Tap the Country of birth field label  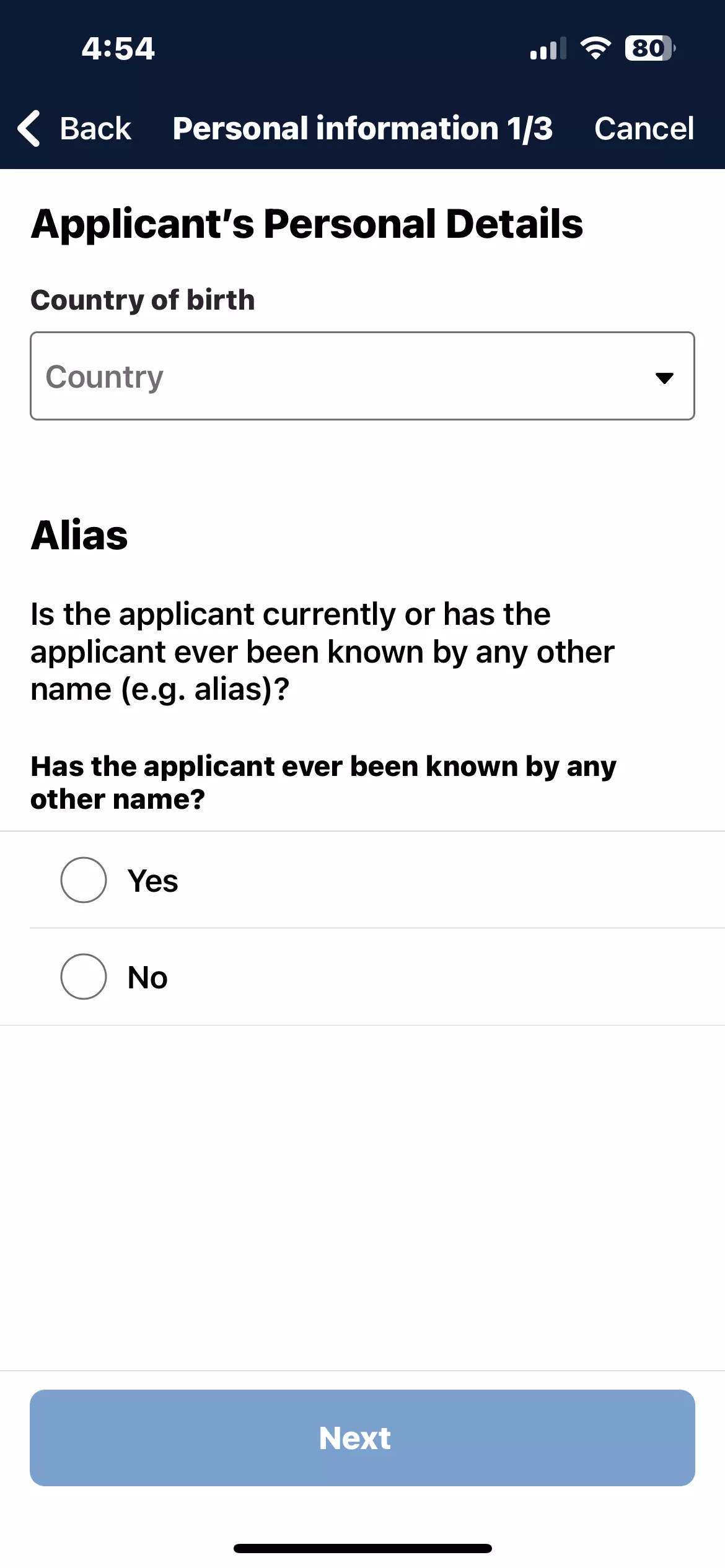coord(143,300)
